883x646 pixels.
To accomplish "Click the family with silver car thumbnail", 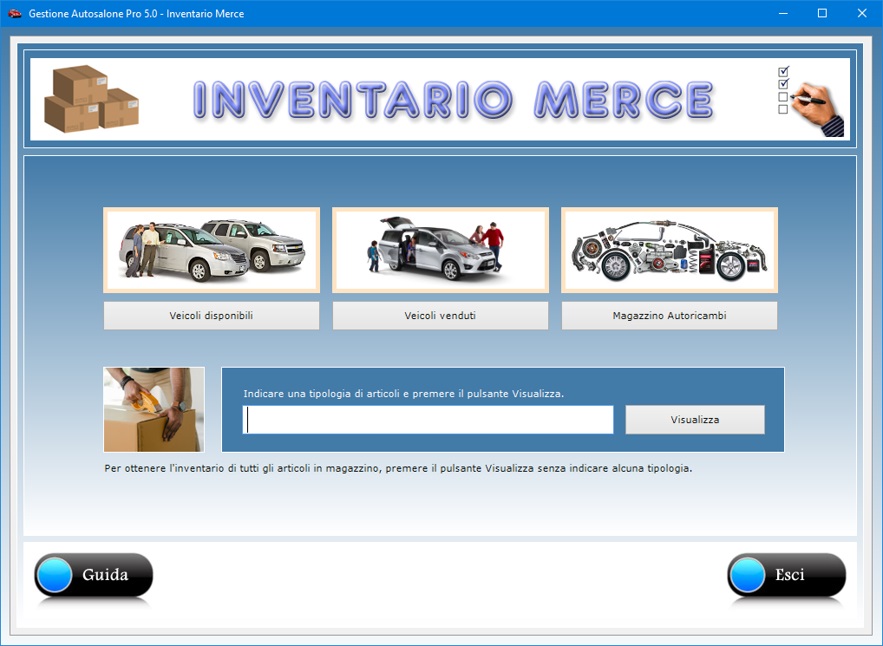I will [440, 250].
